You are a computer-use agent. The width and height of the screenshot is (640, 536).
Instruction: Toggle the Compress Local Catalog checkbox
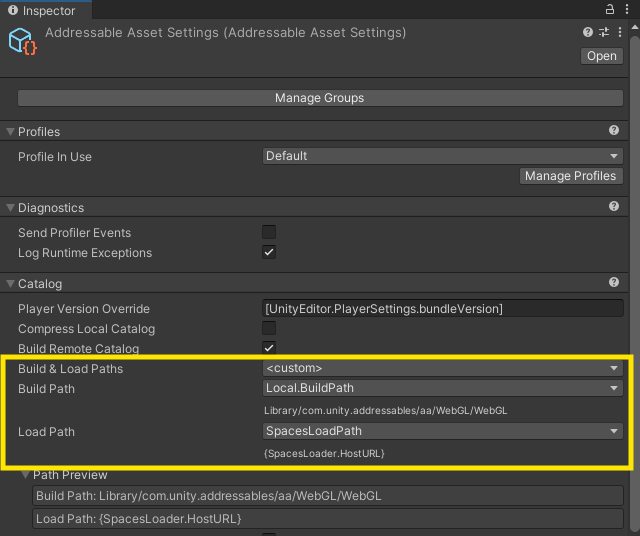point(269,328)
